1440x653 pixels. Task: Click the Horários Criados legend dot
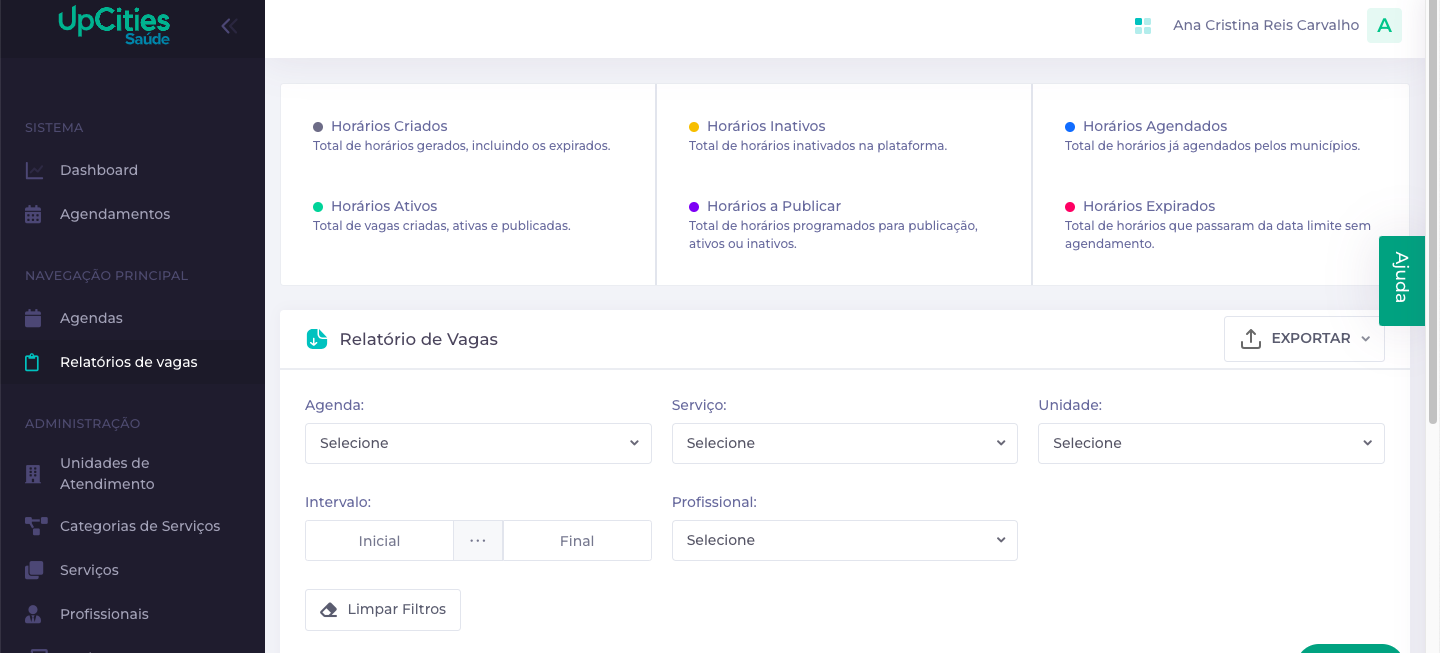318,127
